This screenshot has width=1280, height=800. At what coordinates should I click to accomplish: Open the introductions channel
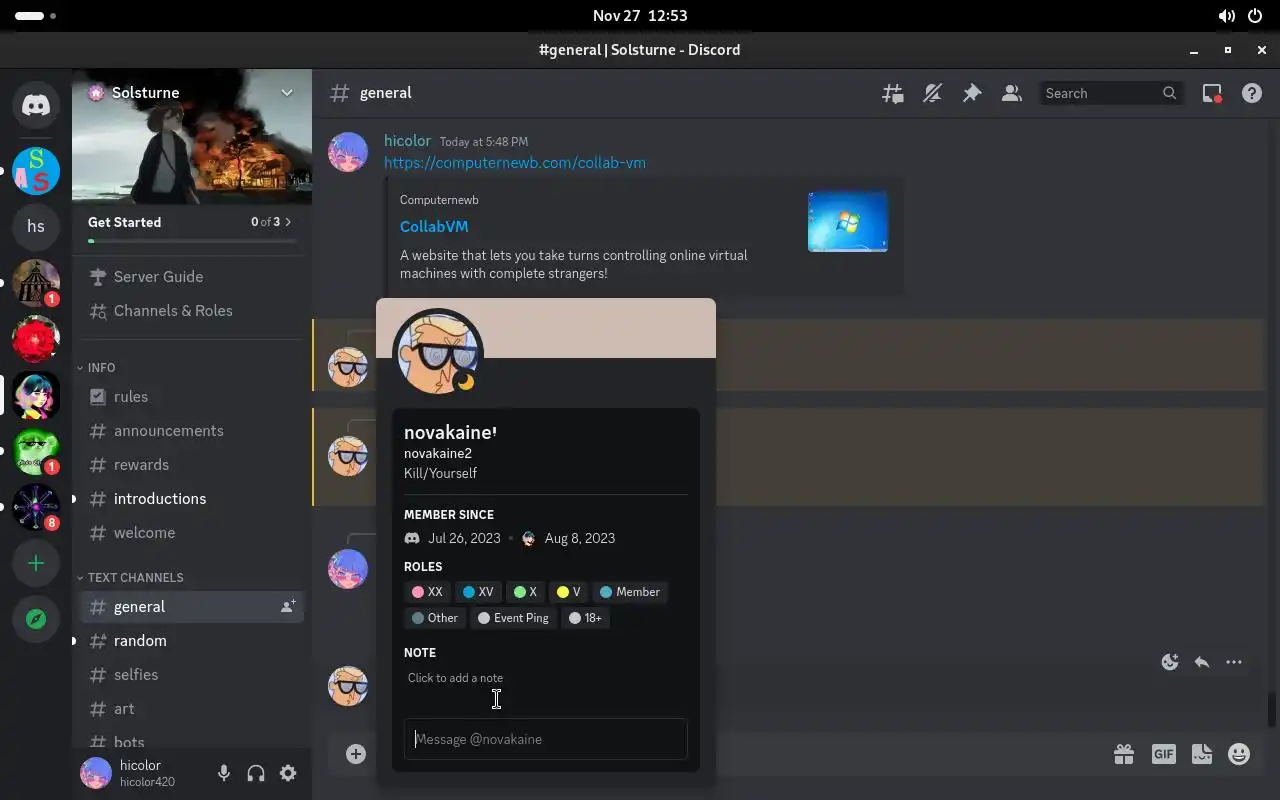(192, 499)
